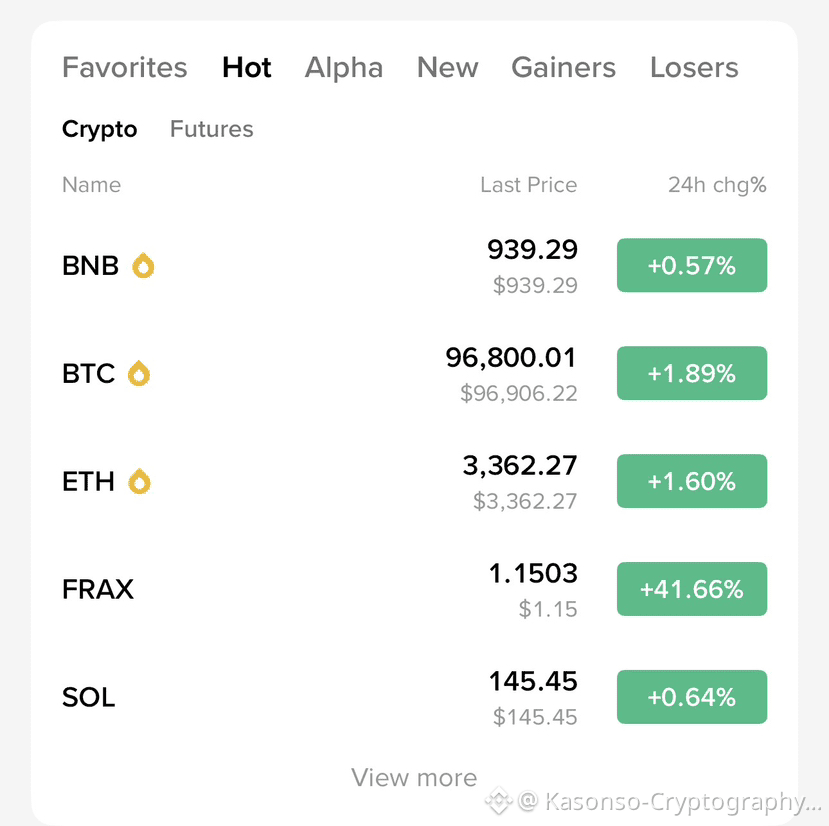Sort by Last Price column header
The height and width of the screenshot is (826, 829).
click(528, 185)
